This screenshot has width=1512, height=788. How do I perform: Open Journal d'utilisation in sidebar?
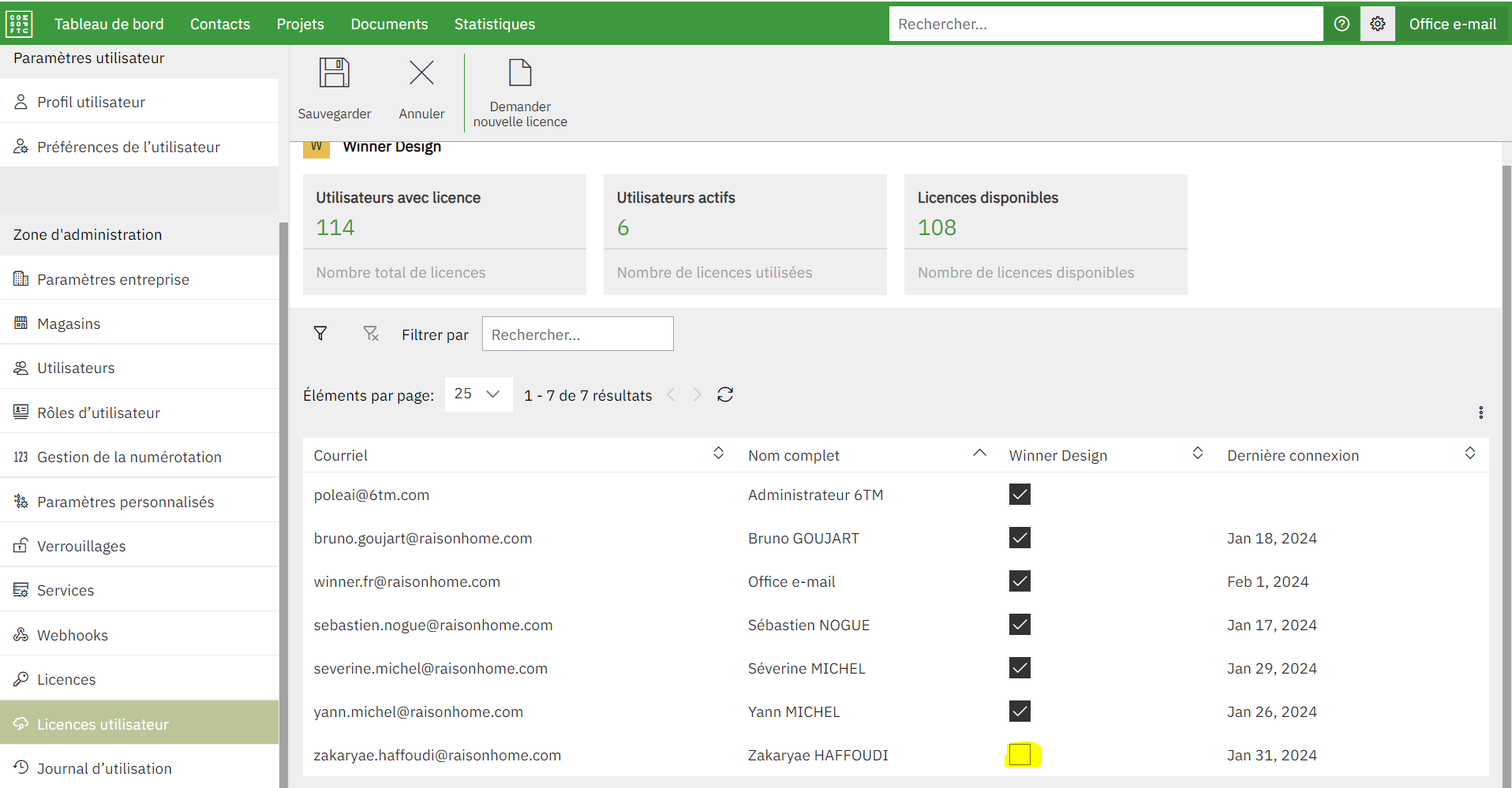coord(104,768)
